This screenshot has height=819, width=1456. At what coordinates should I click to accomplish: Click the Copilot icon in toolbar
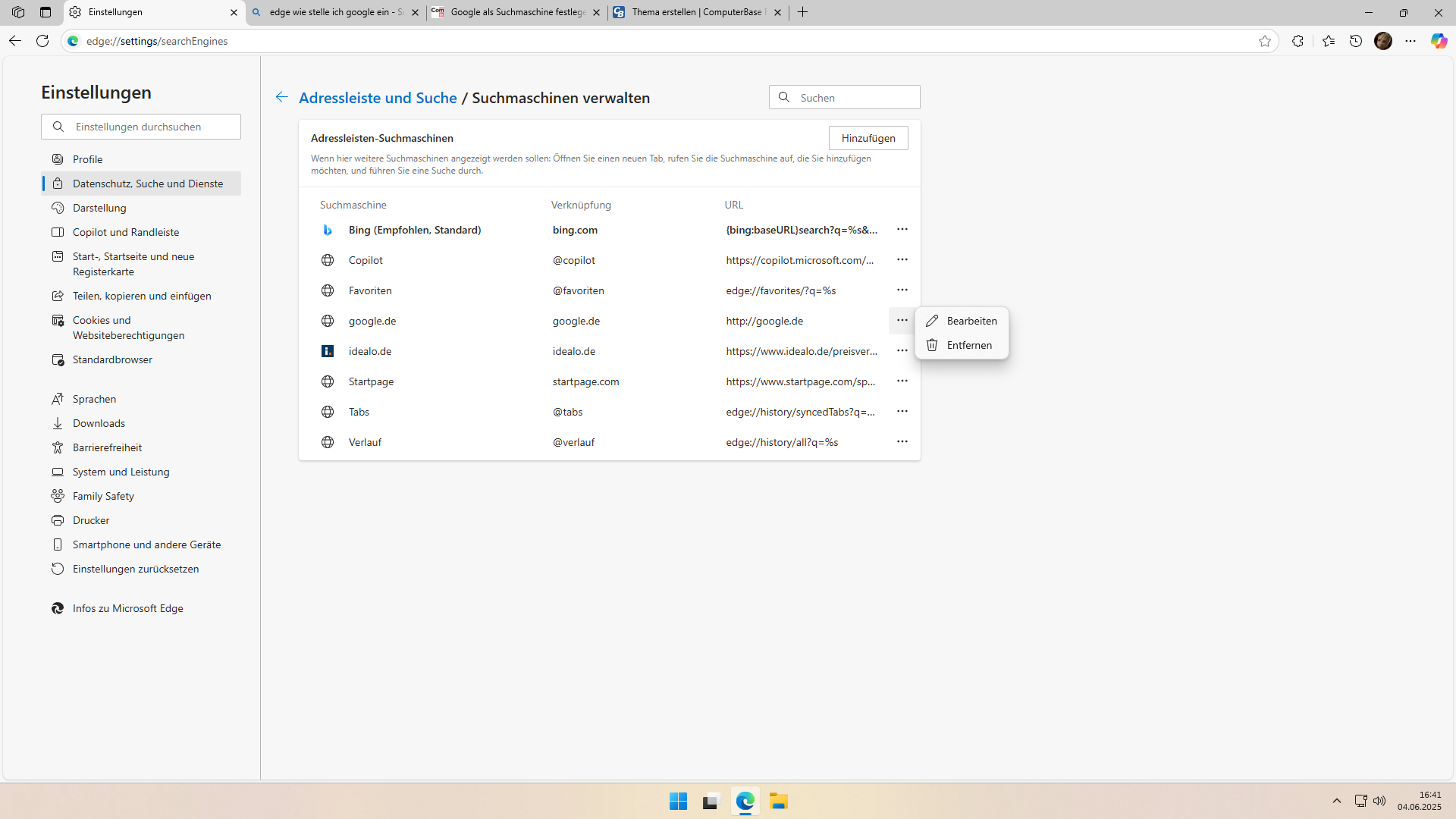point(1439,41)
